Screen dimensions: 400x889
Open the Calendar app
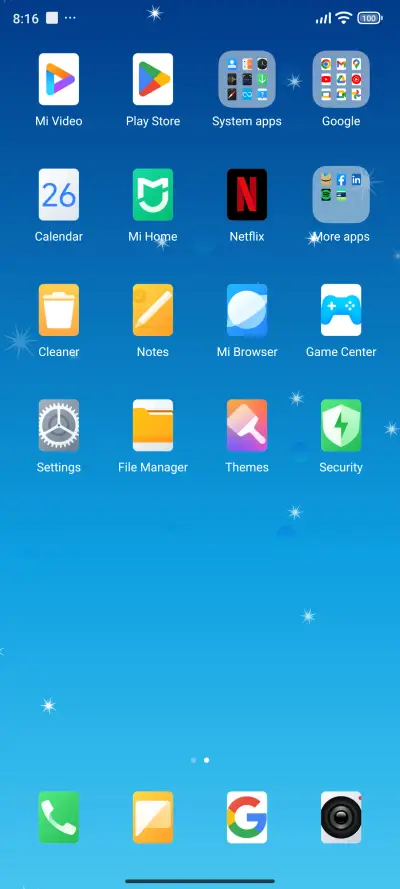[59, 194]
